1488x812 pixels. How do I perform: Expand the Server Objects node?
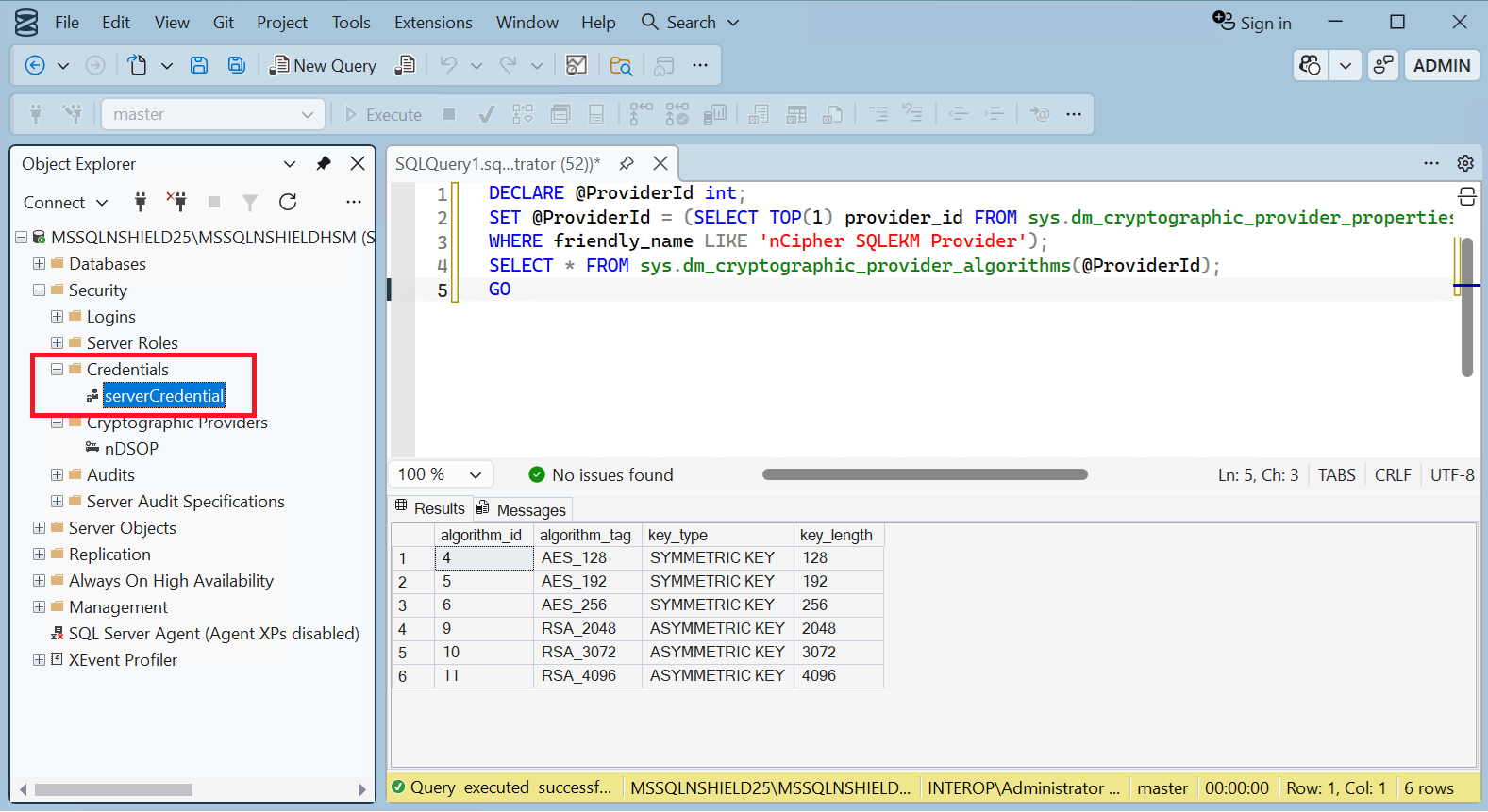[39, 528]
